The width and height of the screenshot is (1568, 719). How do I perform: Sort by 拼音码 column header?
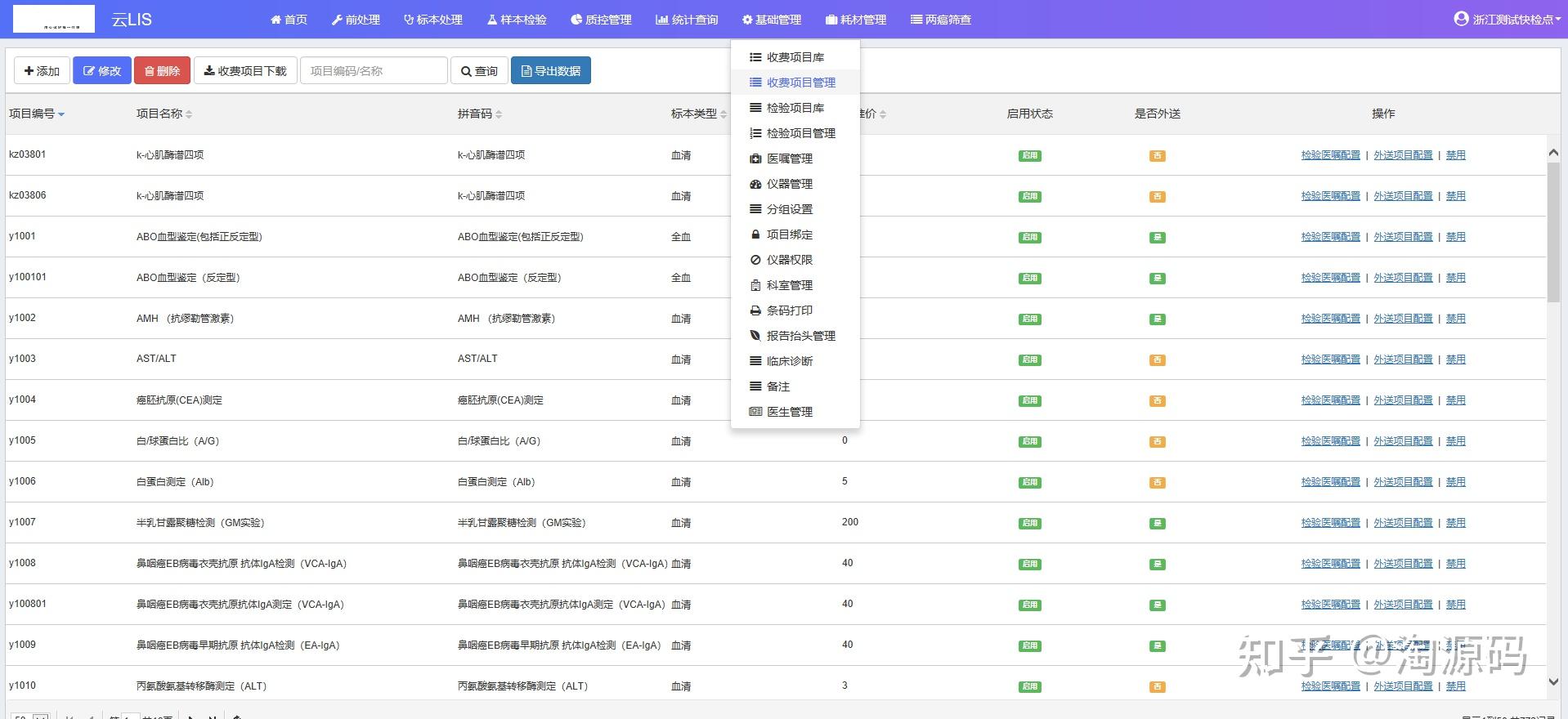(480, 114)
